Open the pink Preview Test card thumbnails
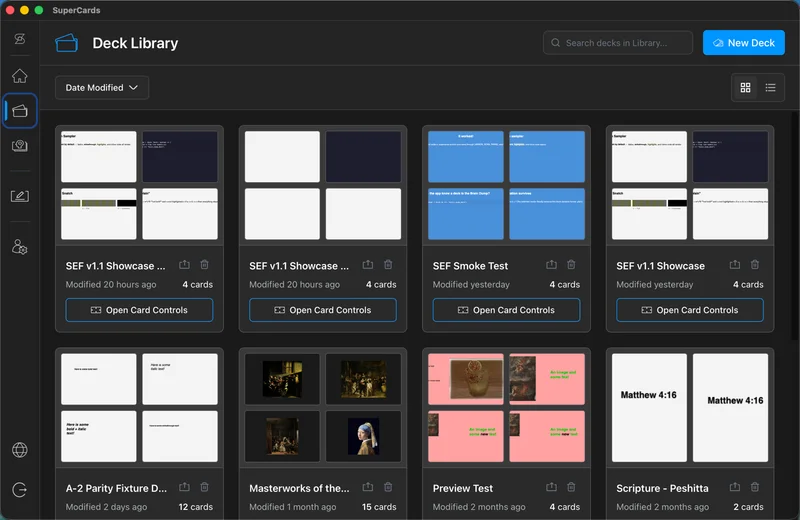This screenshot has height=520, width=800. [506, 408]
